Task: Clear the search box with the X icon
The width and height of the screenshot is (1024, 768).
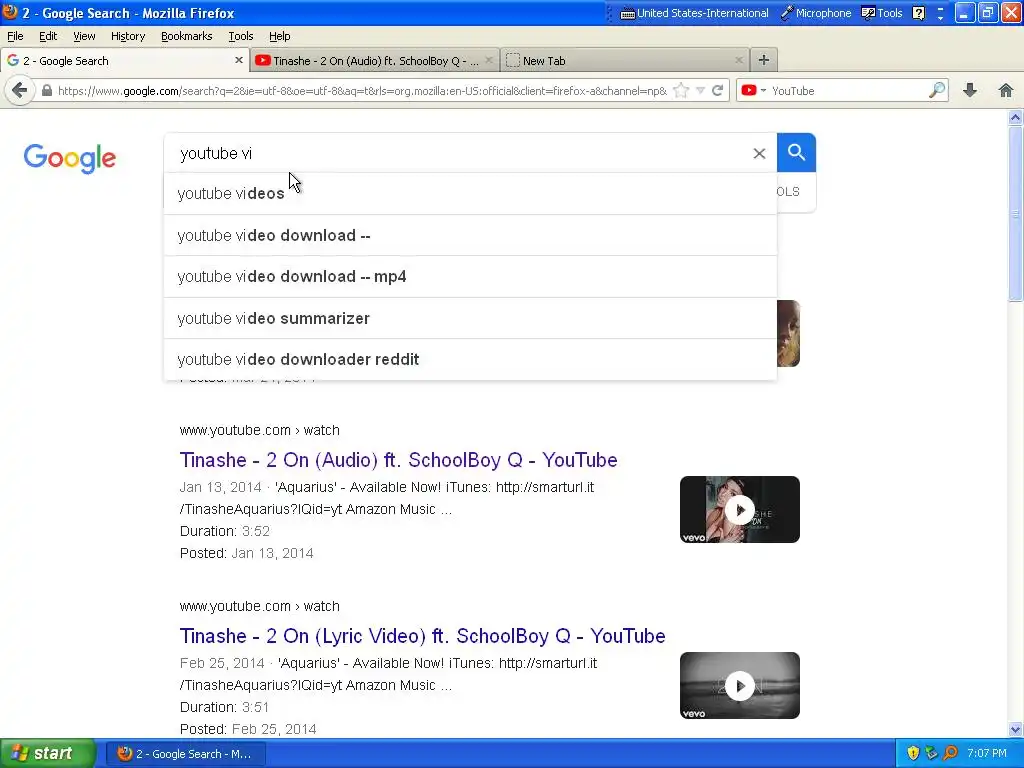Action: coord(759,153)
